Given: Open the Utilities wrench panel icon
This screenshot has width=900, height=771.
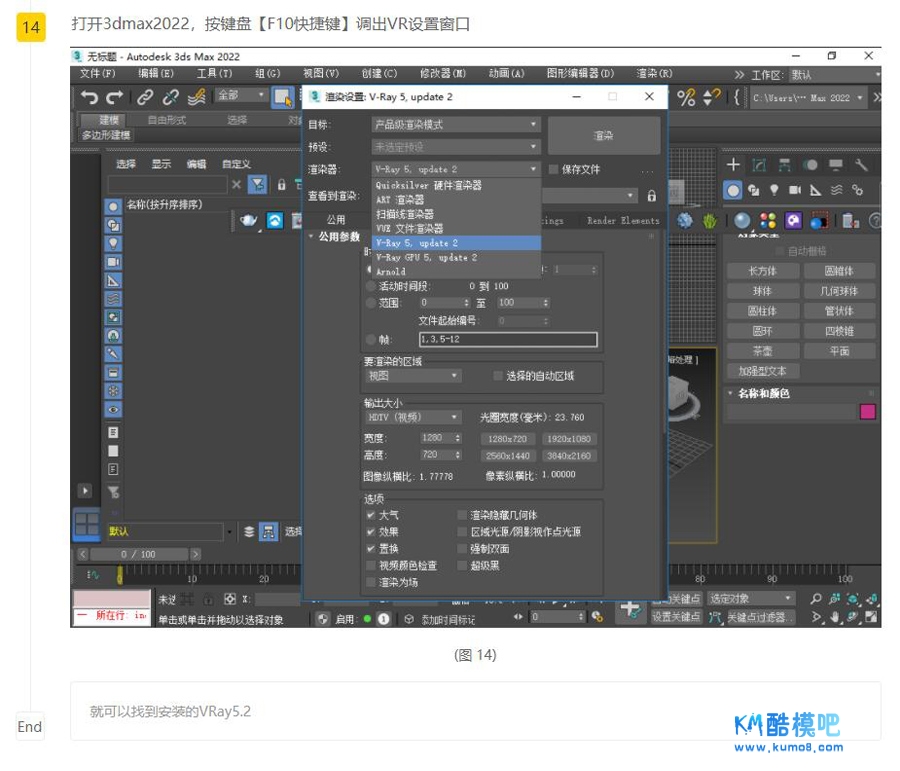Looking at the screenshot, I should point(861,165).
